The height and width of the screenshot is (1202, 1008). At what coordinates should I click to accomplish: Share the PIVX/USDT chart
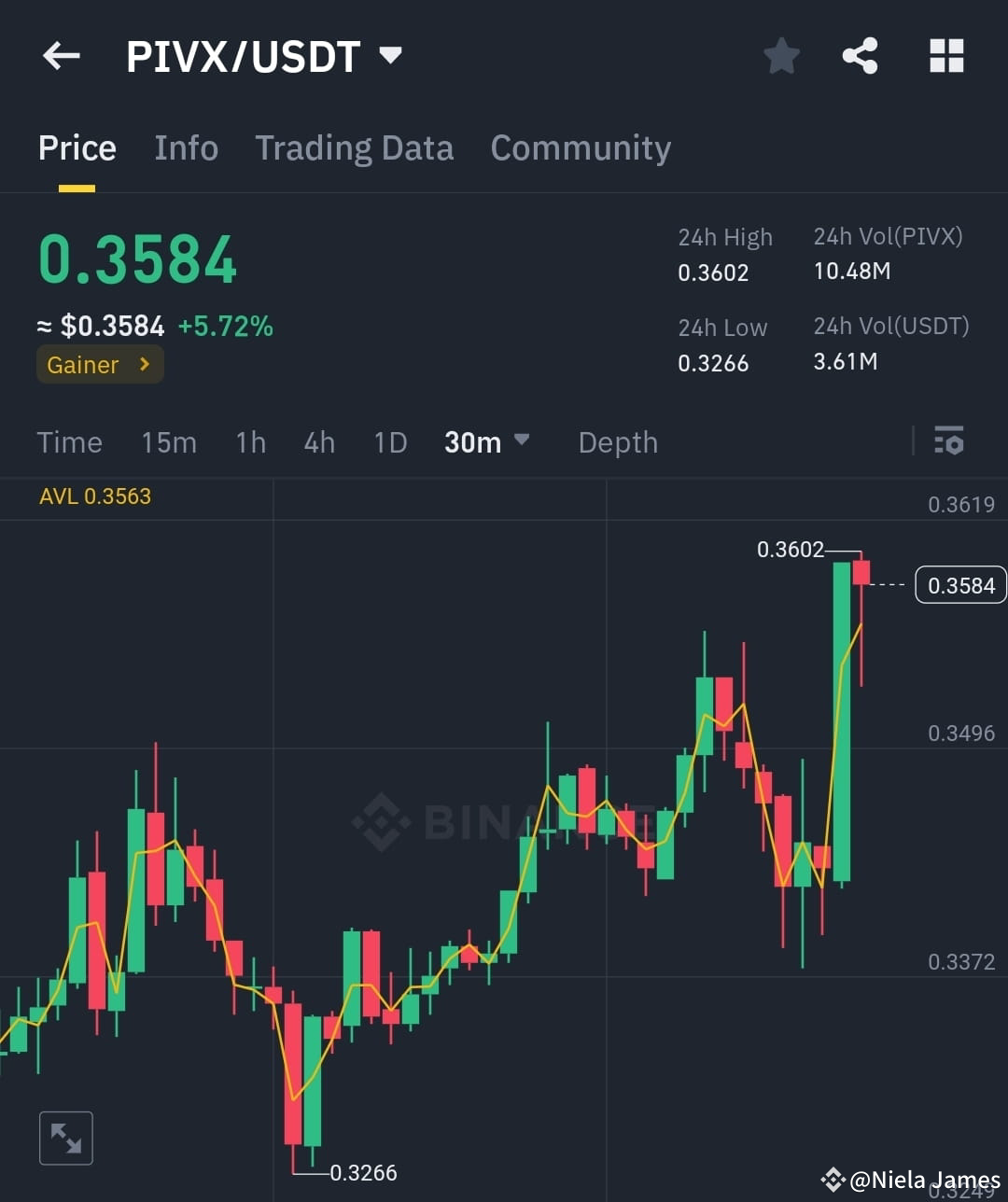pos(861,56)
